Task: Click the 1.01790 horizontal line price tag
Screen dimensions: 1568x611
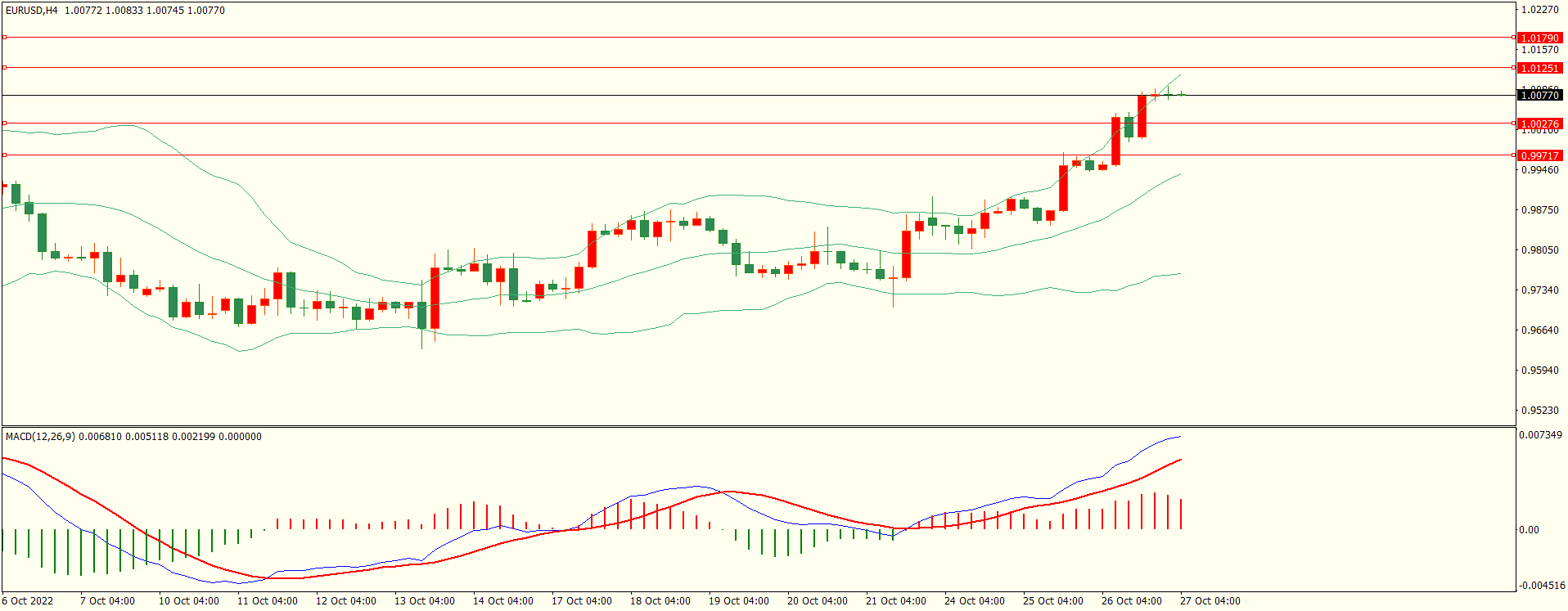Action: point(1539,38)
